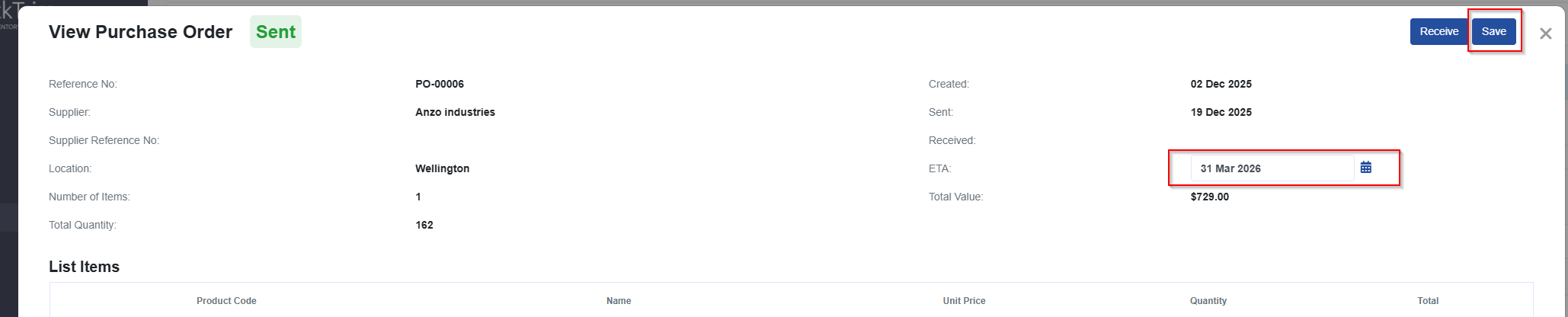Close the View Purchase Order dialog

[x=1545, y=34]
